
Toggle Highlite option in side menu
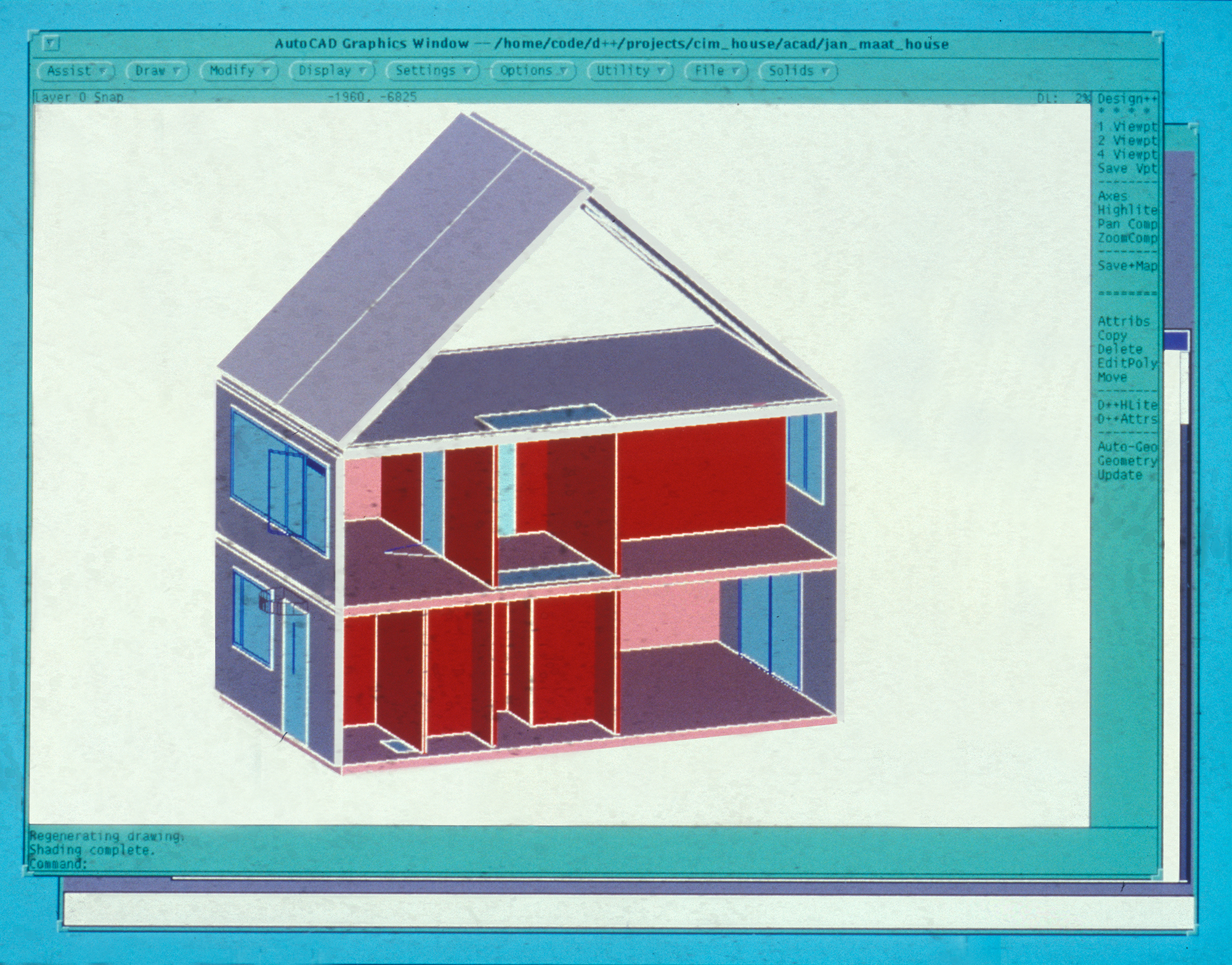(1127, 210)
